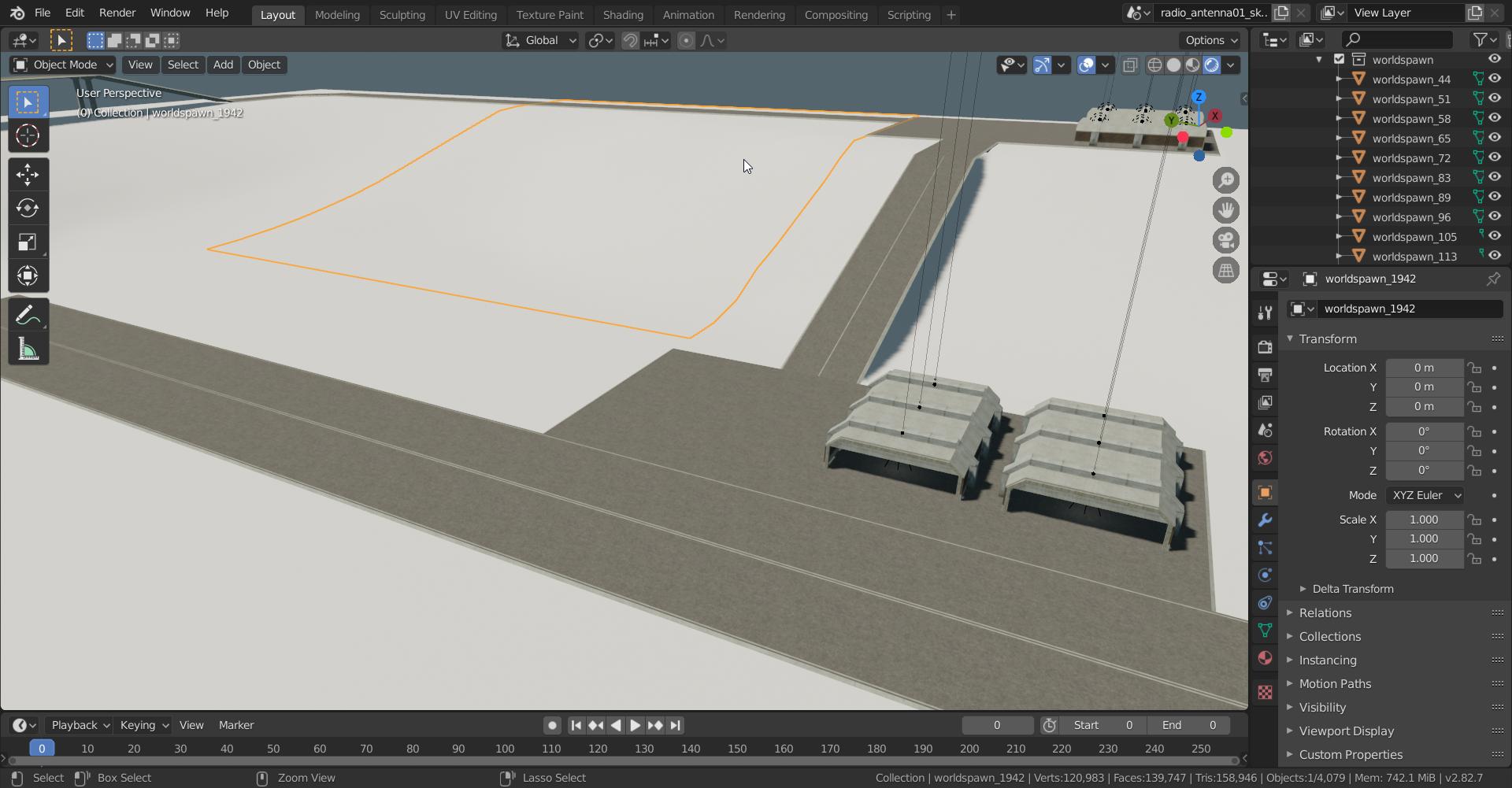Hide worldspawn_44 with eye icon

click(x=1494, y=79)
